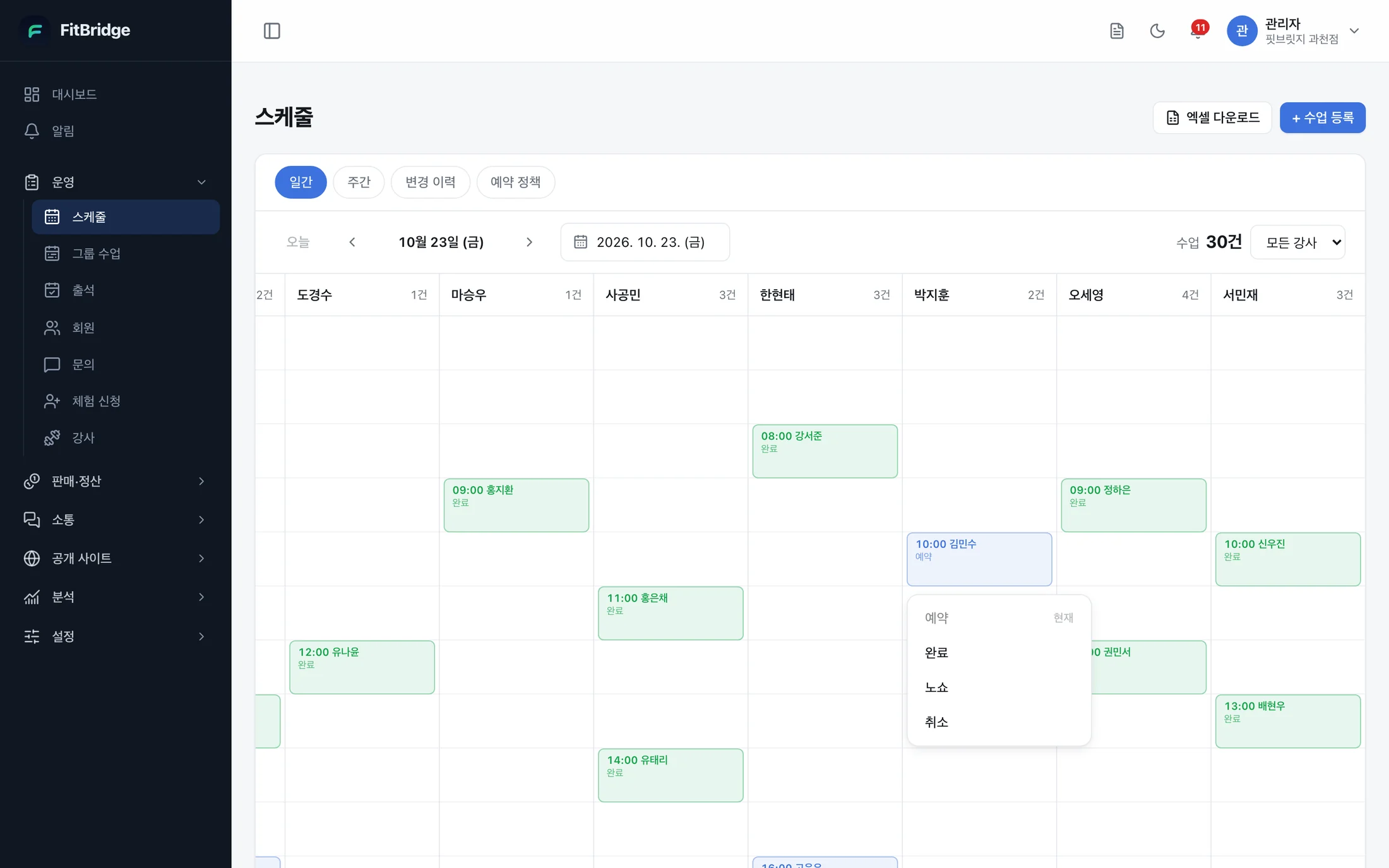Expand the 분석 section
This screenshot has width=1389, height=868.
point(116,597)
